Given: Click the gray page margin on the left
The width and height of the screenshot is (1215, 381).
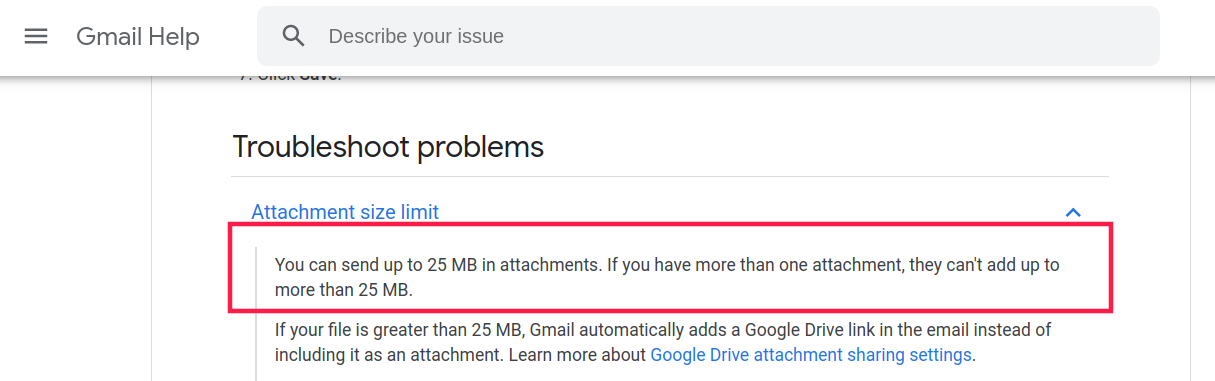Looking at the screenshot, I should (x=75, y=228).
